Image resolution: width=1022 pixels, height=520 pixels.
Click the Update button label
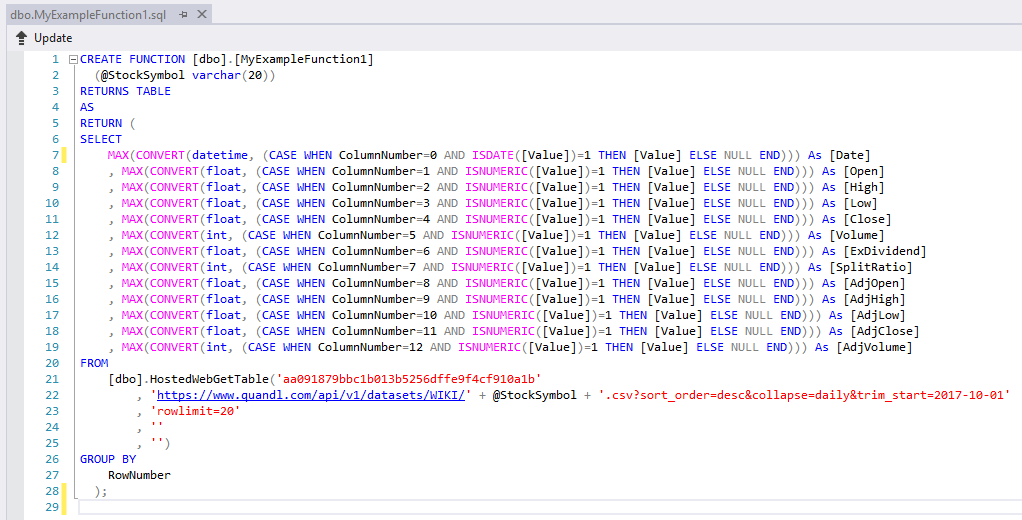[x=53, y=38]
